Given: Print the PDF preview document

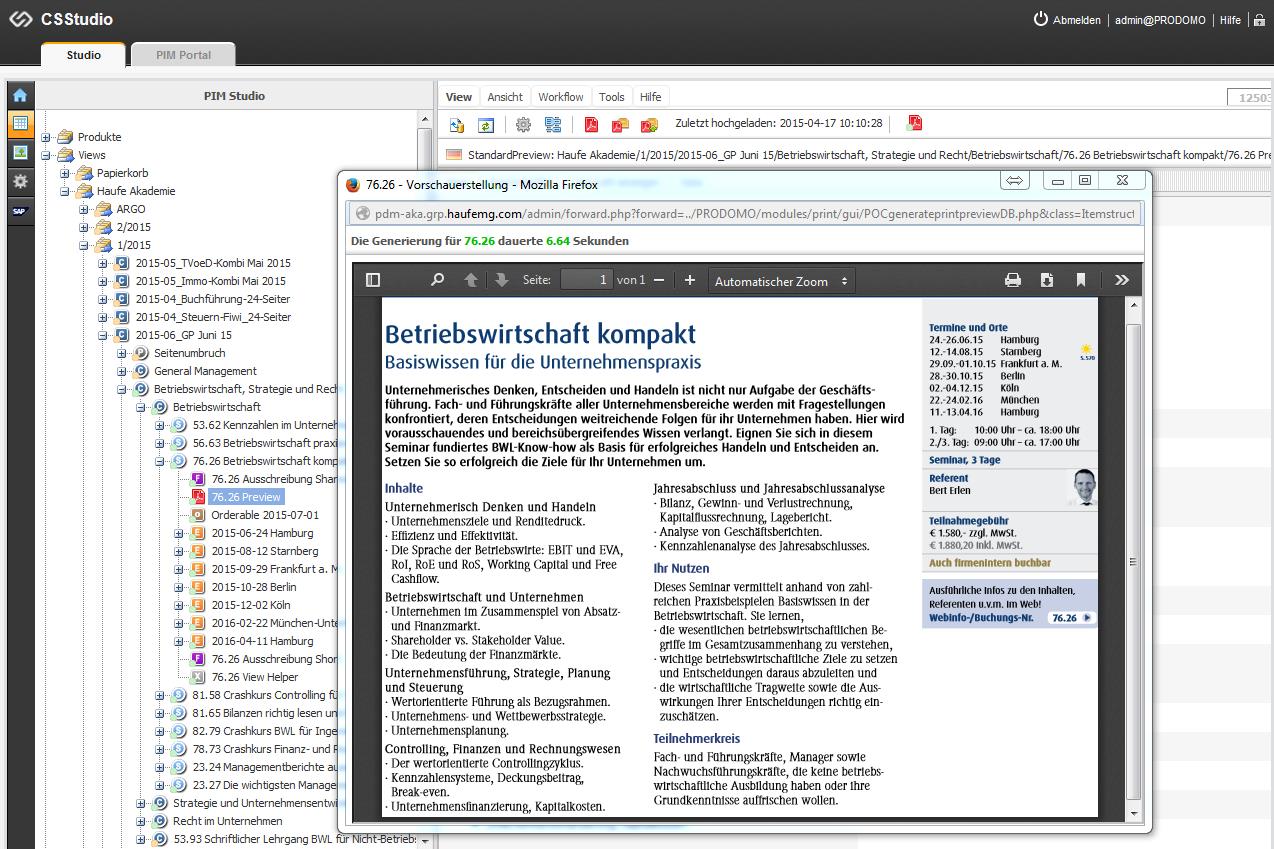Looking at the screenshot, I should tap(1013, 280).
